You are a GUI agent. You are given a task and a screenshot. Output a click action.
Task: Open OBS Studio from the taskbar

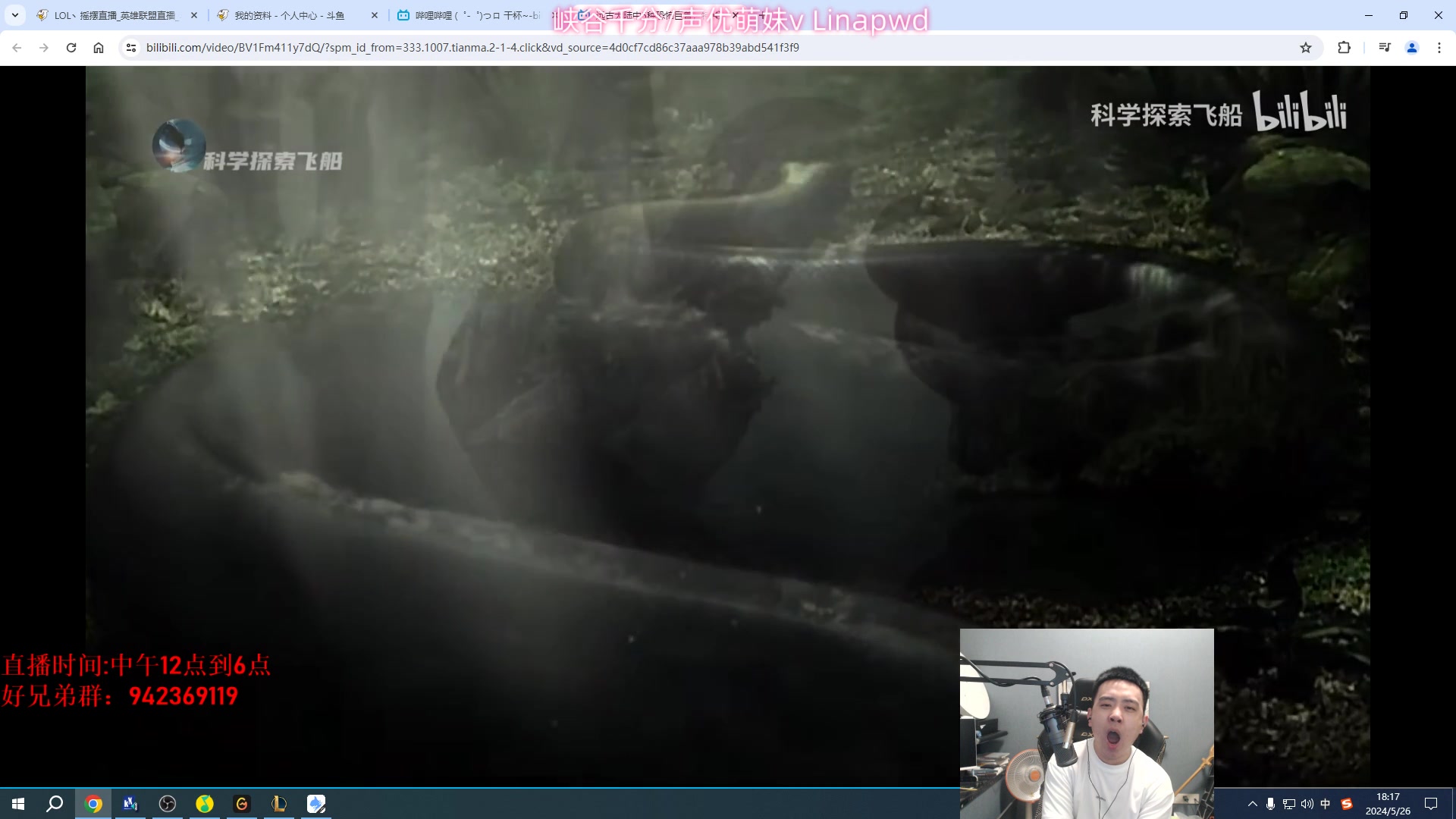click(168, 804)
